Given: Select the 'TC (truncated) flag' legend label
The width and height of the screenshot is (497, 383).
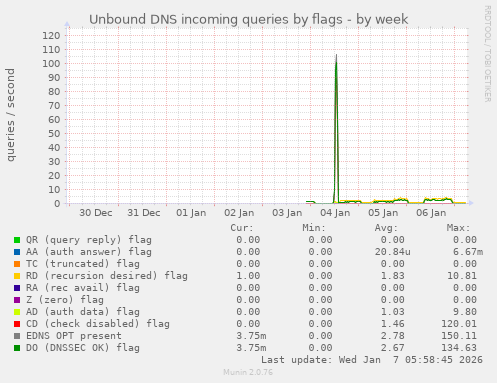Looking at the screenshot, I should pos(83,264).
